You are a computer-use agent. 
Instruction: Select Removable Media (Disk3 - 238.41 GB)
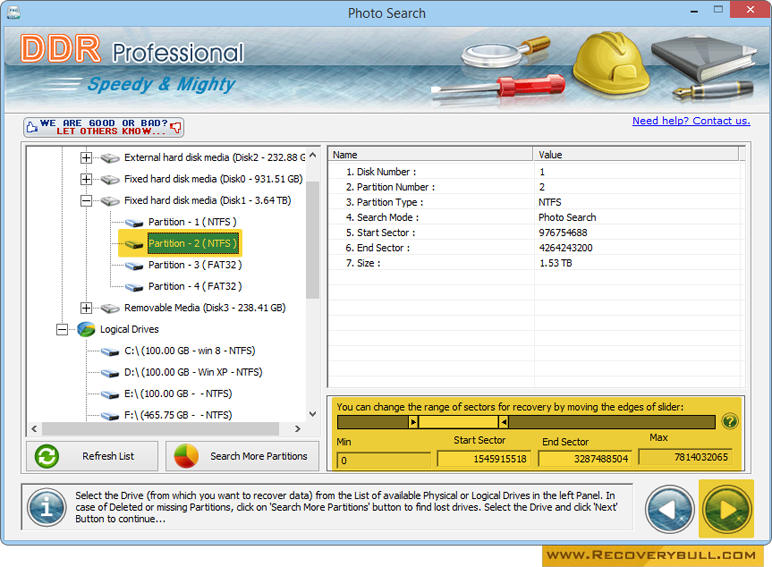(205, 308)
